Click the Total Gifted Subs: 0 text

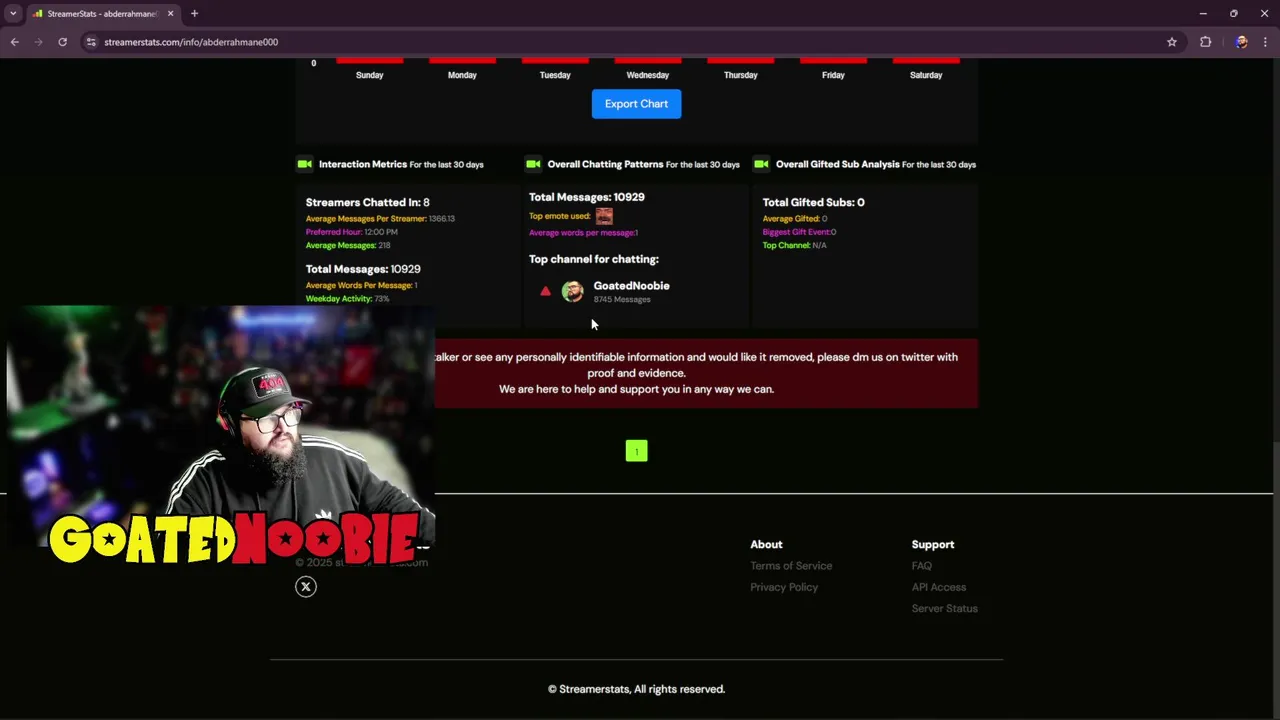click(x=813, y=202)
